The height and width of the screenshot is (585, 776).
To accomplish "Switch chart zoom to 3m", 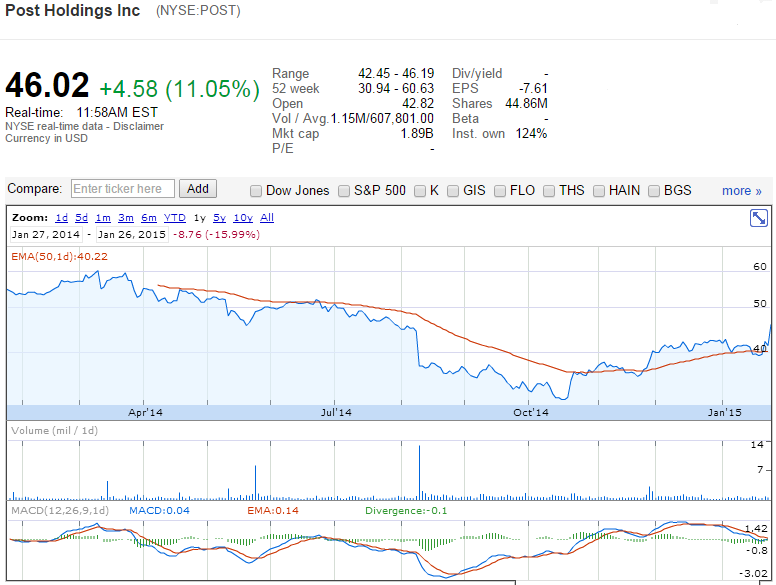I will 126,218.
